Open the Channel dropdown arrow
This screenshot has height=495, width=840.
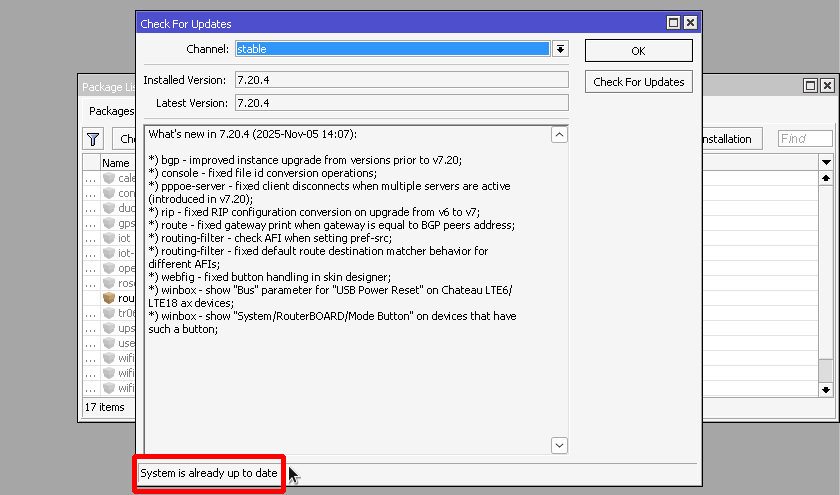coord(560,49)
